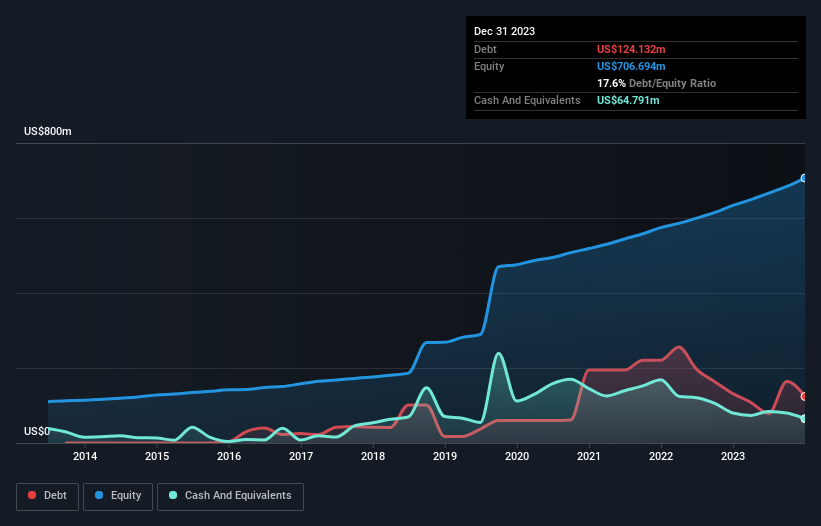Image resolution: width=821 pixels, height=526 pixels.
Task: Click the blue Equity endpoint marker
Action: (804, 178)
